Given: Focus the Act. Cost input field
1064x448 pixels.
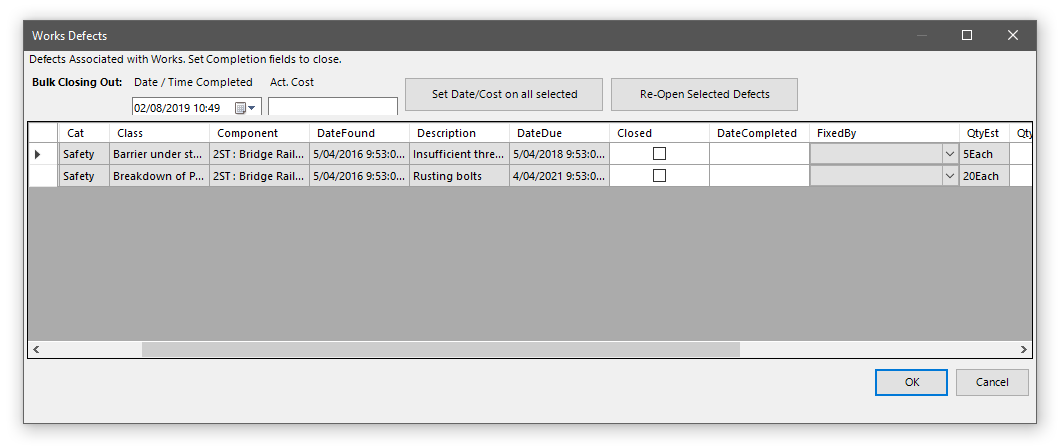Looking at the screenshot, I should 333,107.
